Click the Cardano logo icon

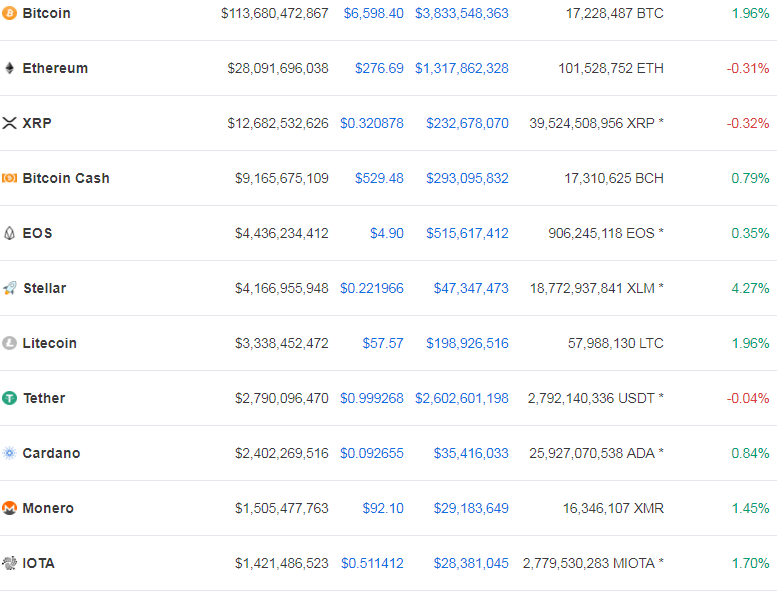[9, 453]
